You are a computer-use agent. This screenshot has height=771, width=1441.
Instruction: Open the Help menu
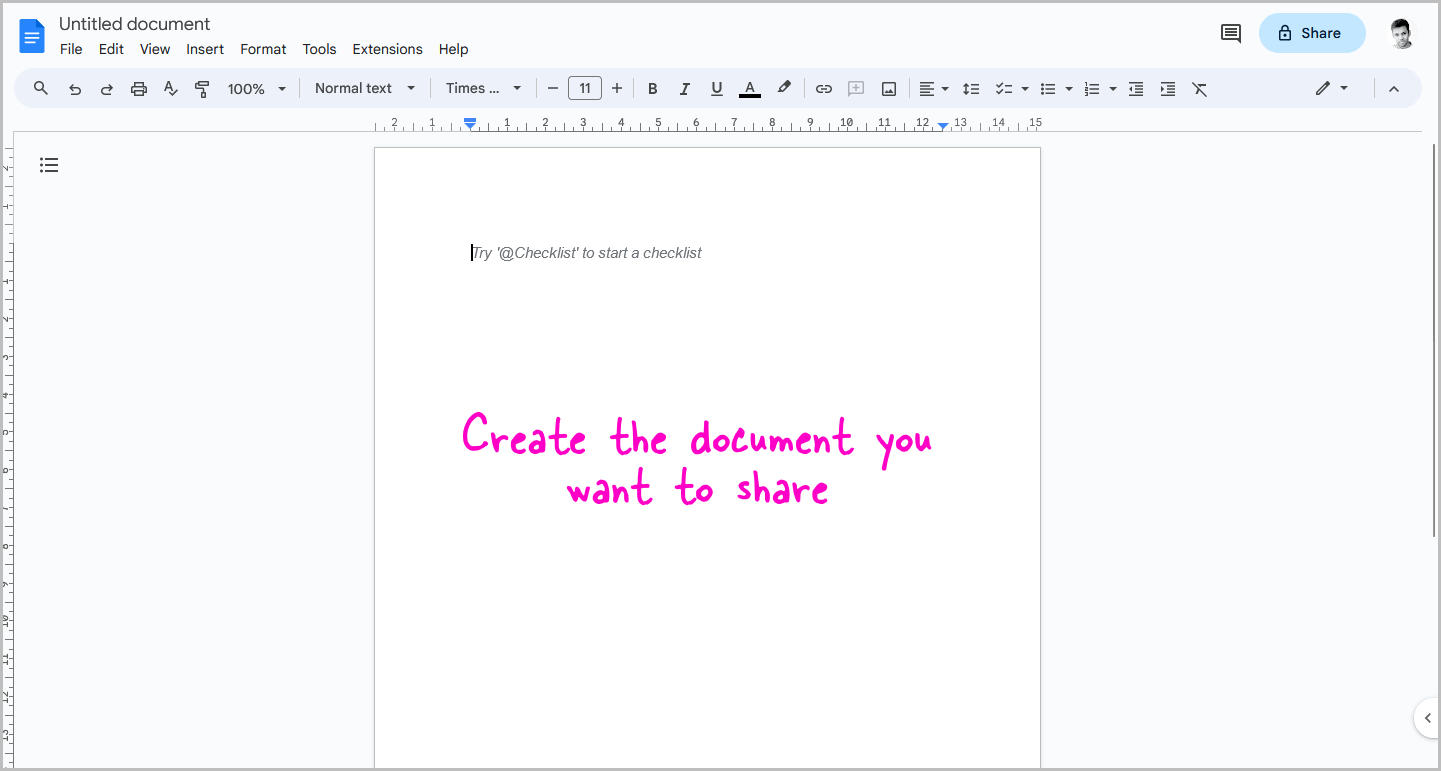(453, 49)
